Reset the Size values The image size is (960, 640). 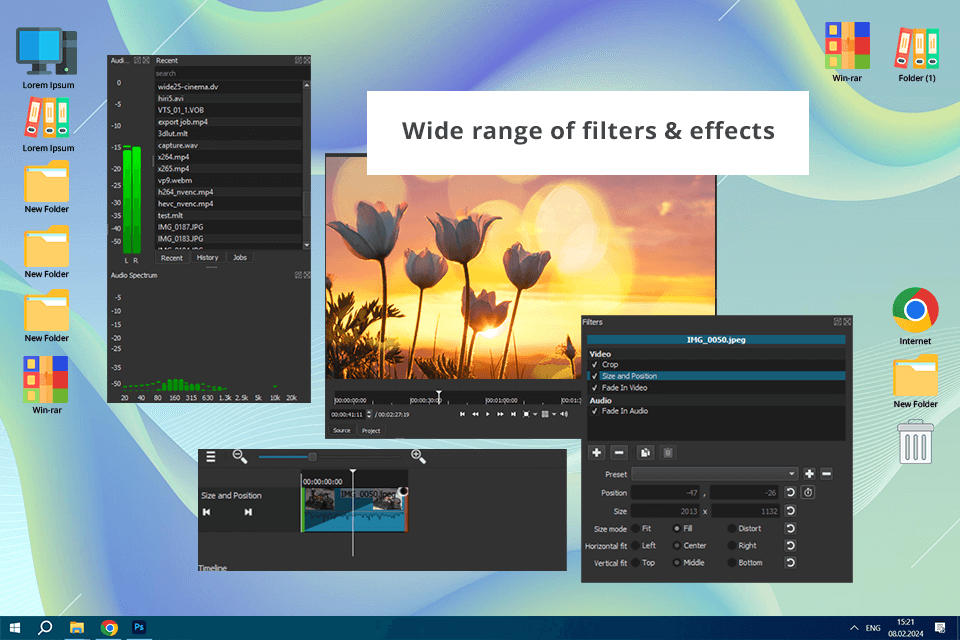(790, 511)
